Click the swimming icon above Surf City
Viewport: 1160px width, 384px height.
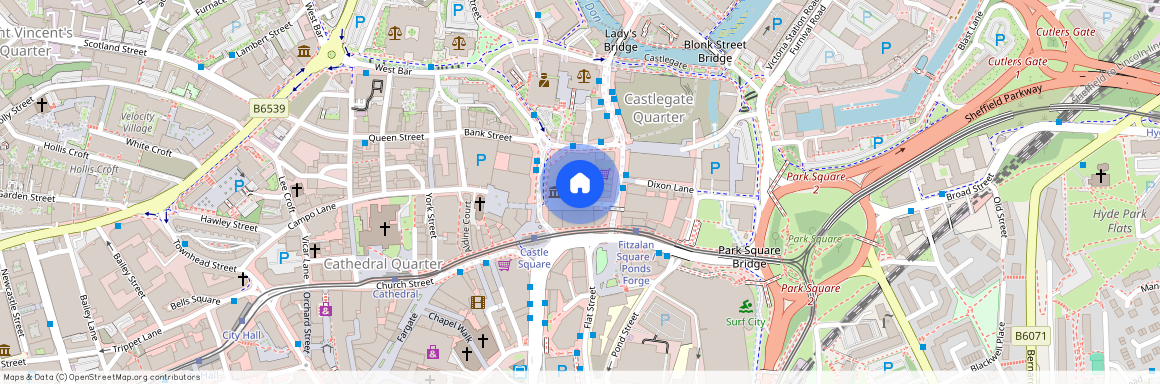pyautogui.click(x=746, y=305)
